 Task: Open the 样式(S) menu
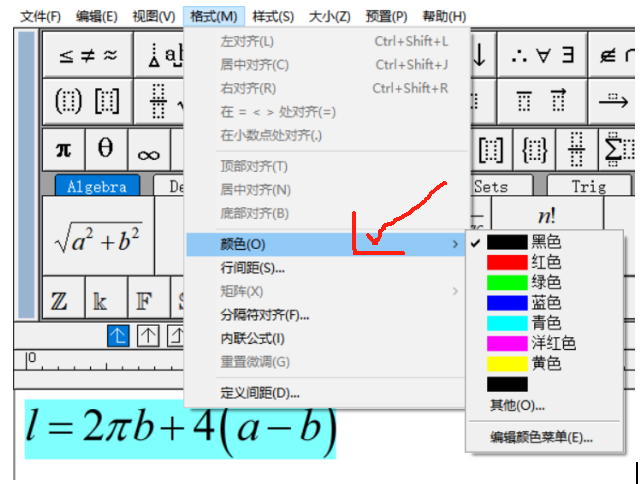tap(273, 16)
